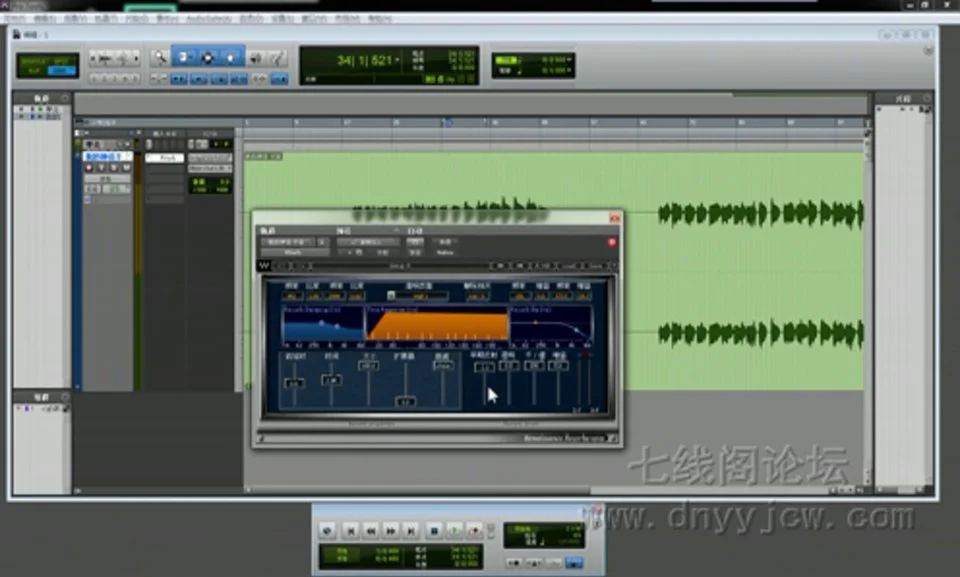Open the main counter format dropdown arrow
Image resolution: width=960 pixels, height=577 pixels.
(398, 59)
